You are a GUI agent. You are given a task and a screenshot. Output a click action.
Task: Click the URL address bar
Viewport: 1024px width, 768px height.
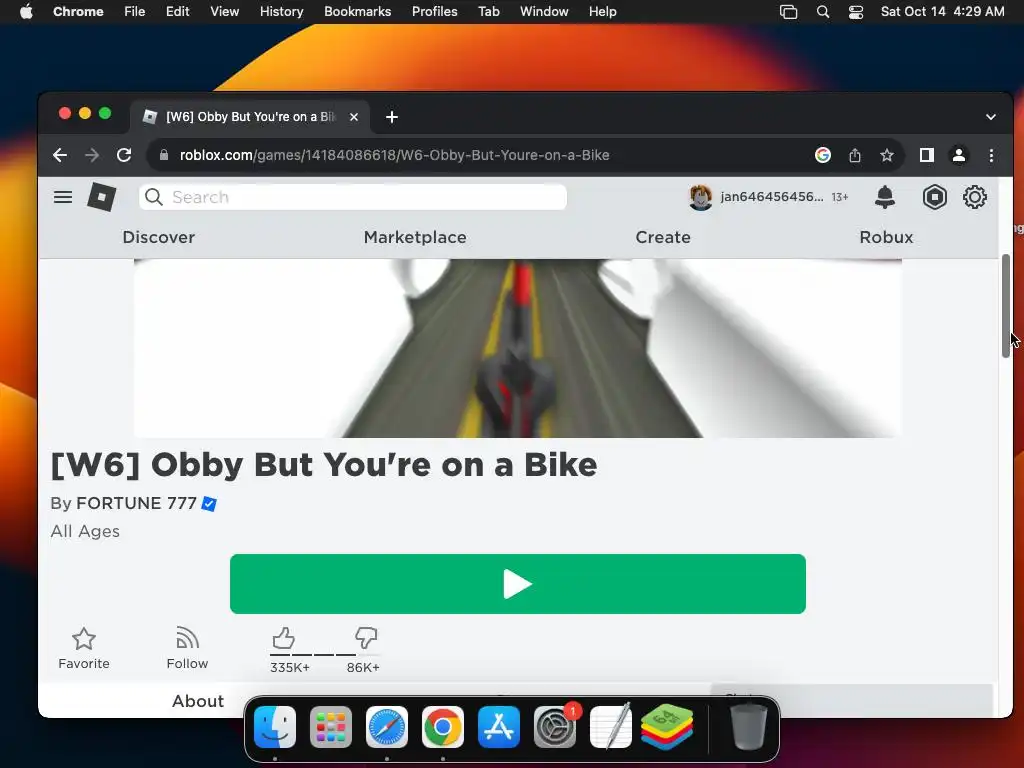[483, 155]
